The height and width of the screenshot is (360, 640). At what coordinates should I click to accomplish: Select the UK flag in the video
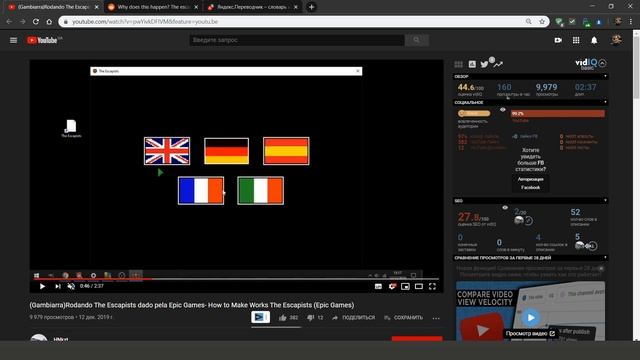click(167, 151)
